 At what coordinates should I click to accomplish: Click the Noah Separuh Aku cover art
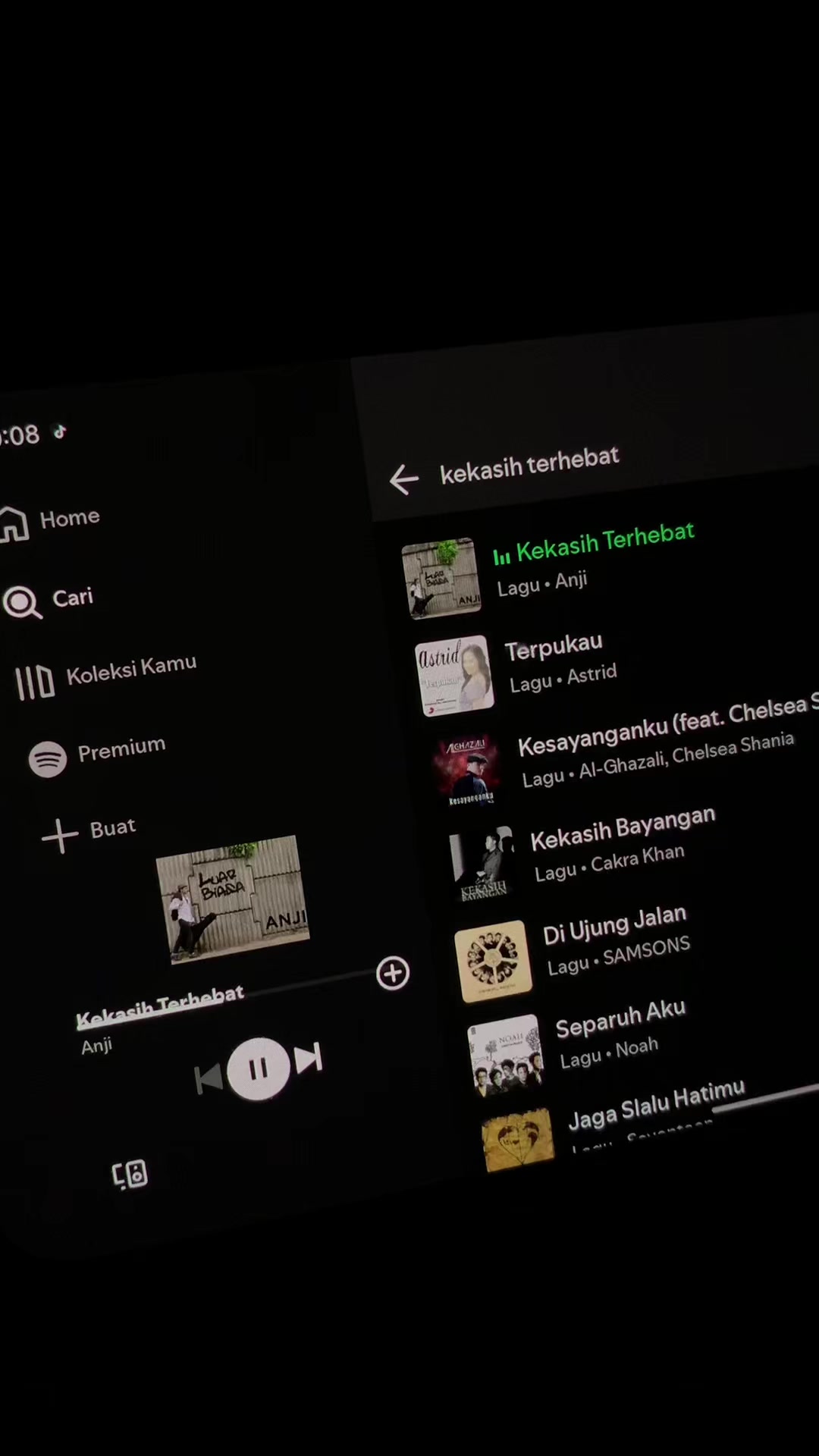click(506, 1056)
